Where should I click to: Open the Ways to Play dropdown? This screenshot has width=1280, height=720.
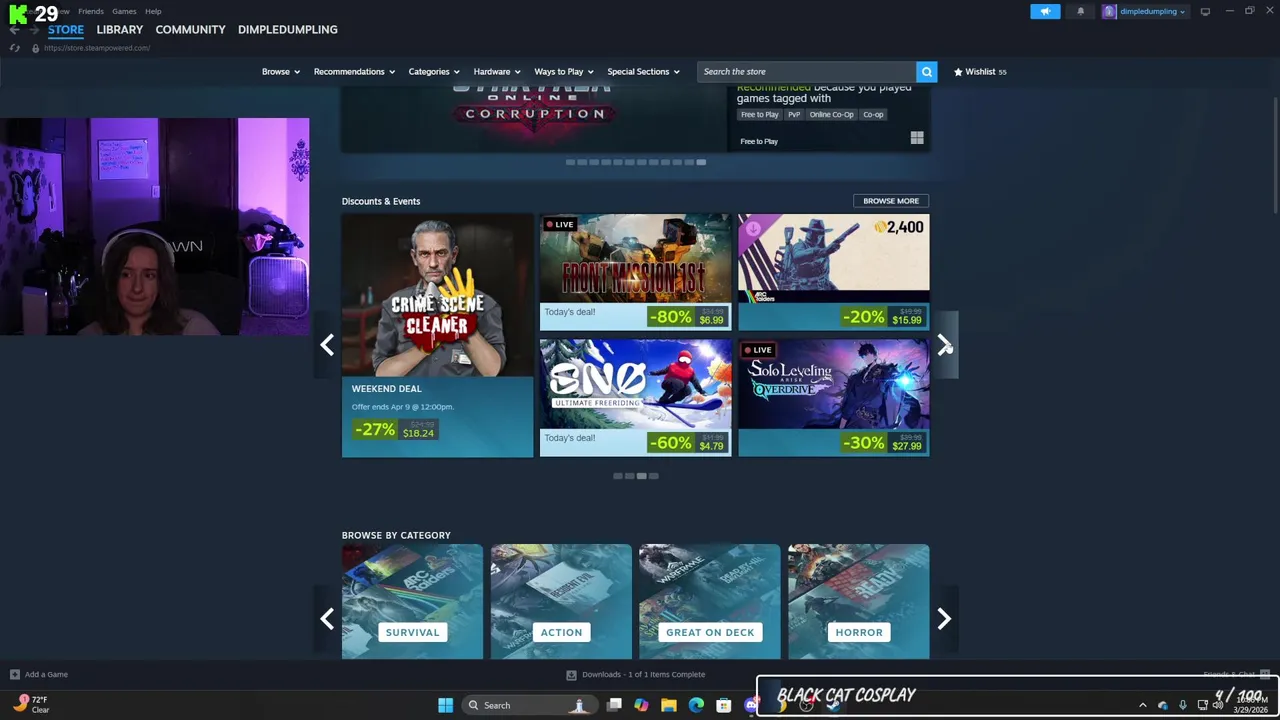(x=564, y=72)
